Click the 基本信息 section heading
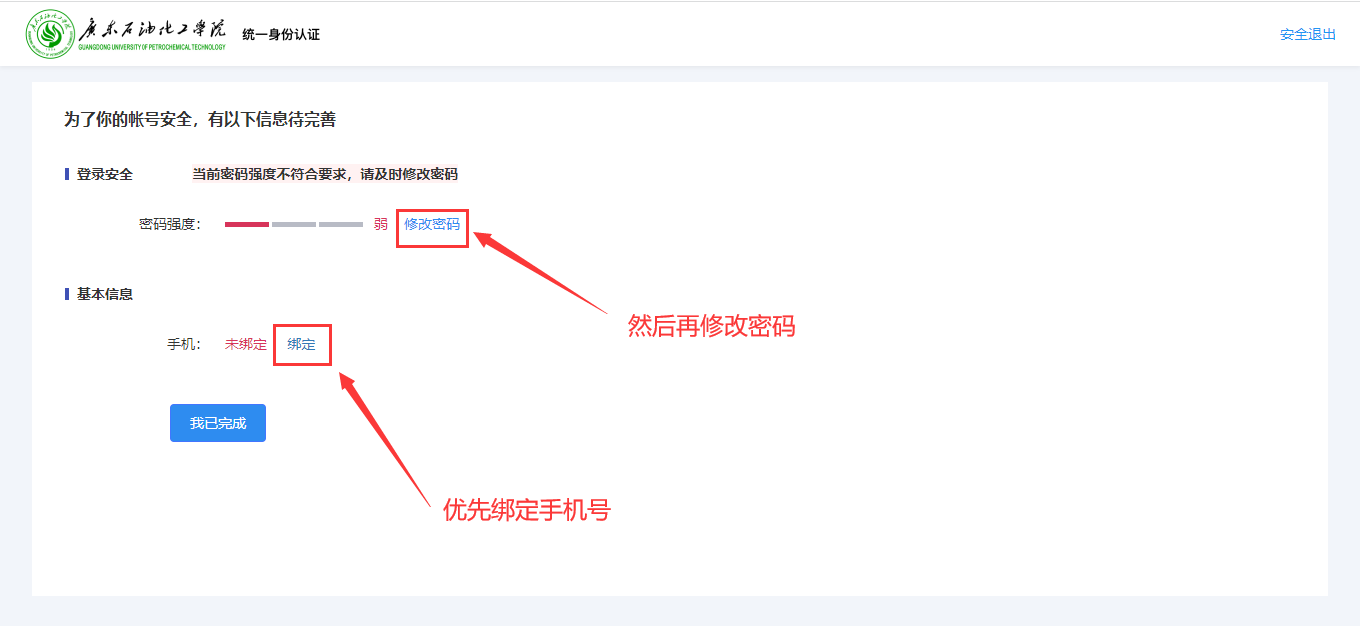 point(105,294)
